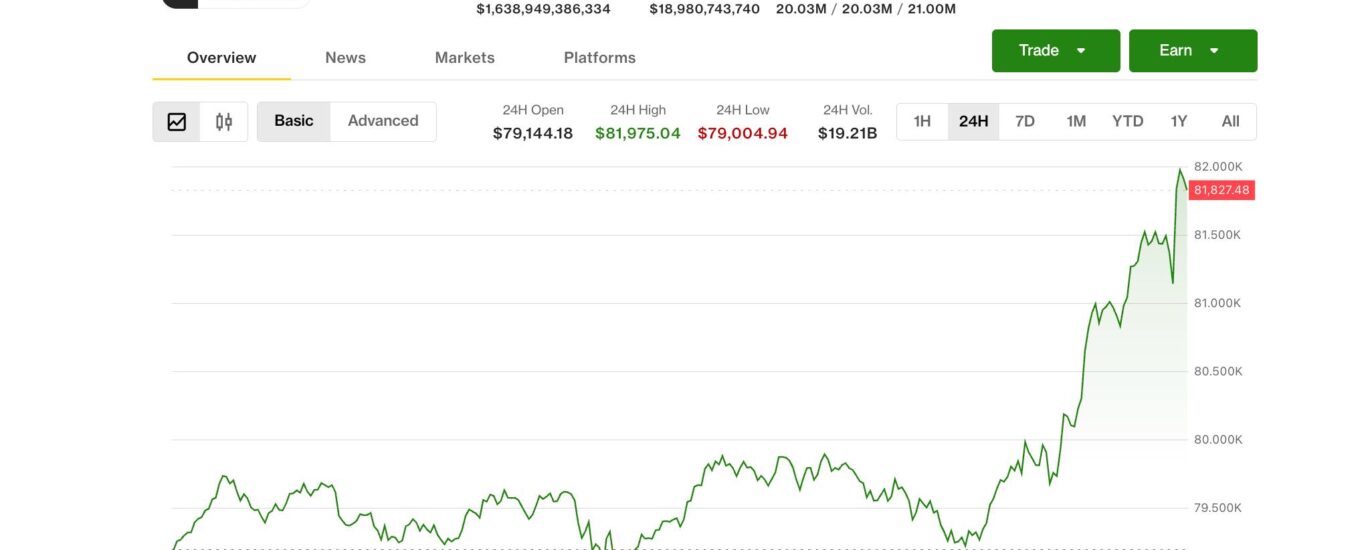Click the 80.000K axis label

[1218, 440]
